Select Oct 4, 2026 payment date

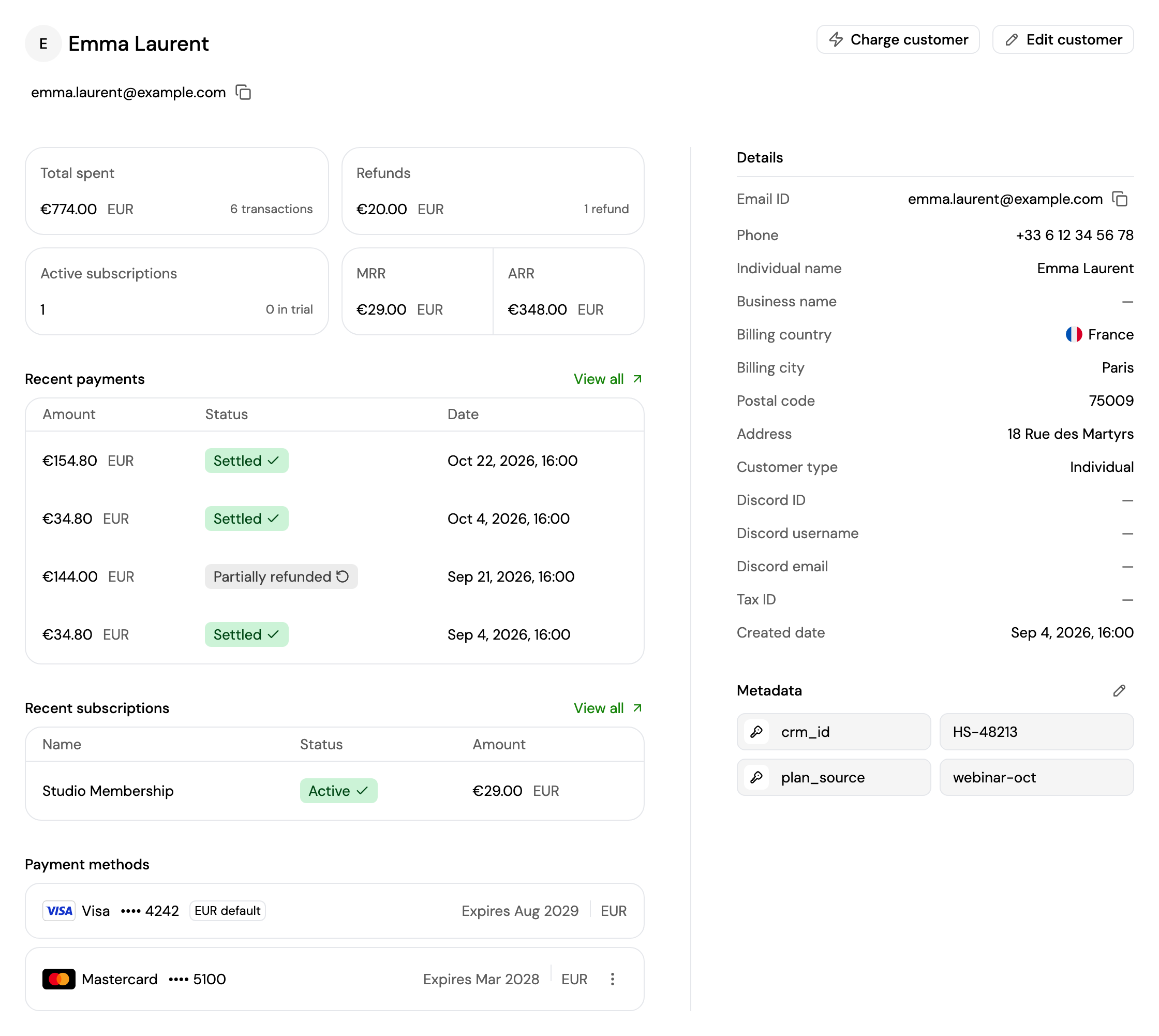point(508,519)
